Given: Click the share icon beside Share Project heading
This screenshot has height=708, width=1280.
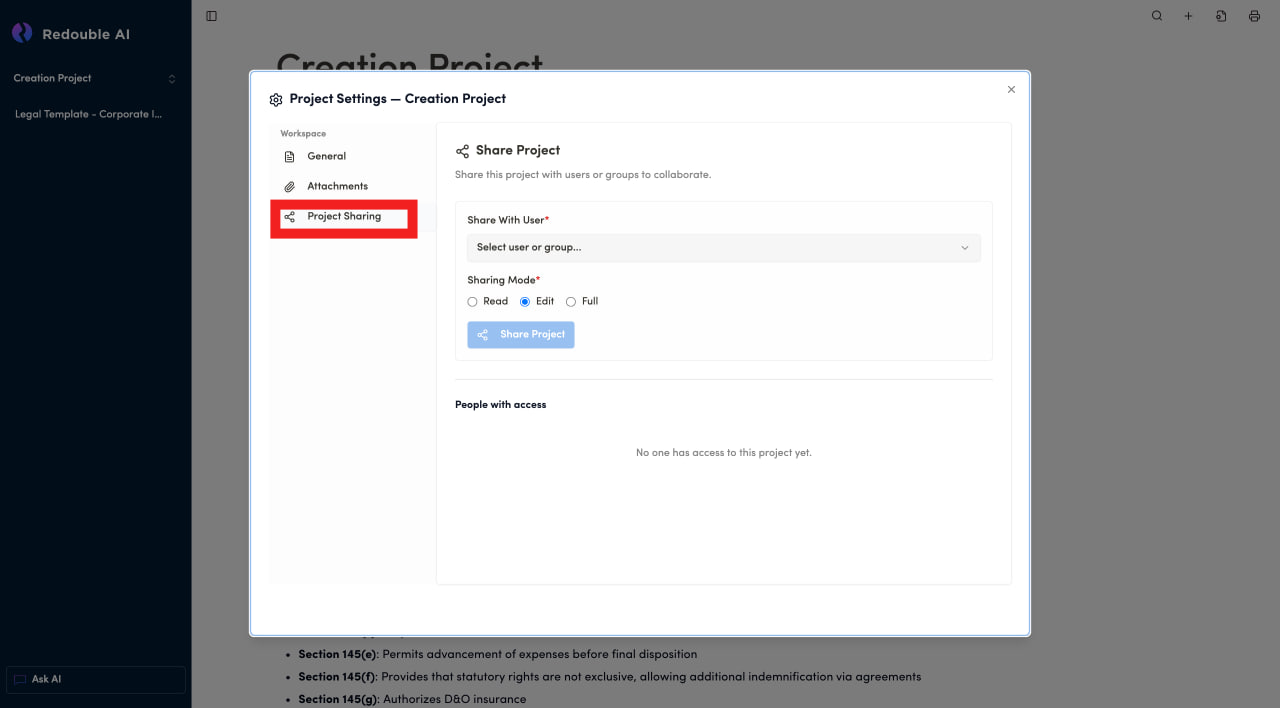Looking at the screenshot, I should [462, 151].
